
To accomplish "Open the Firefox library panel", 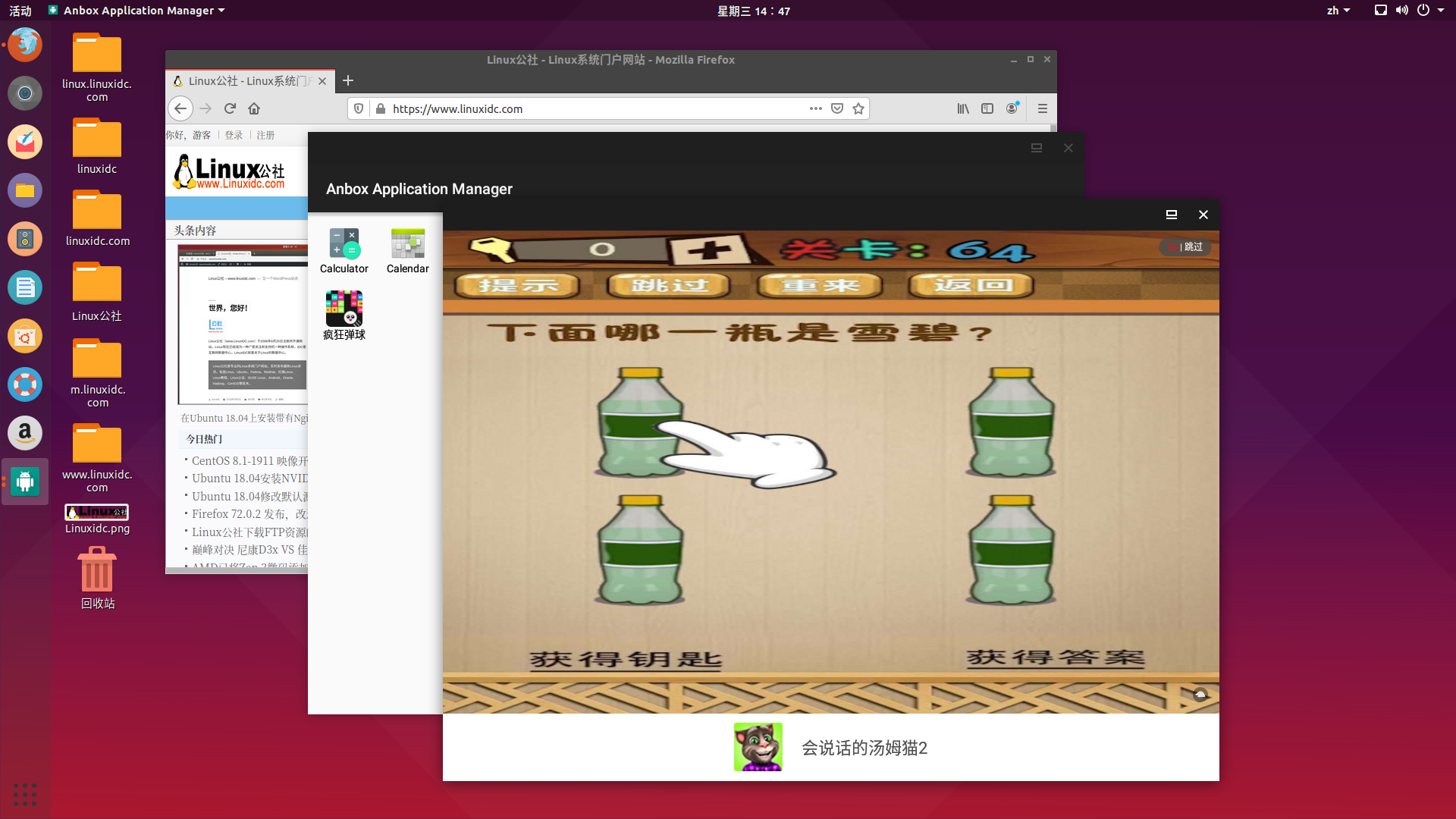I will [962, 108].
